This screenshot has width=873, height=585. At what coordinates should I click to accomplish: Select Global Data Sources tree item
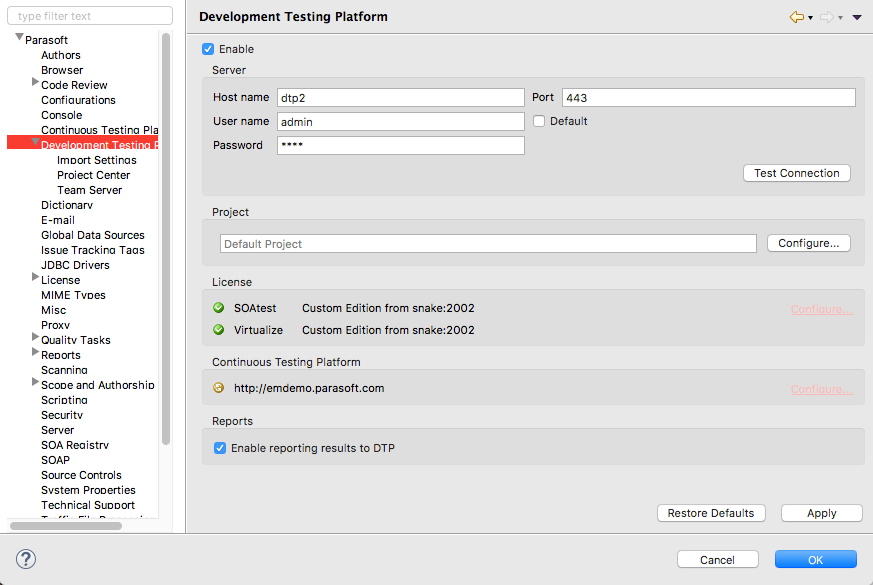[x=92, y=235]
